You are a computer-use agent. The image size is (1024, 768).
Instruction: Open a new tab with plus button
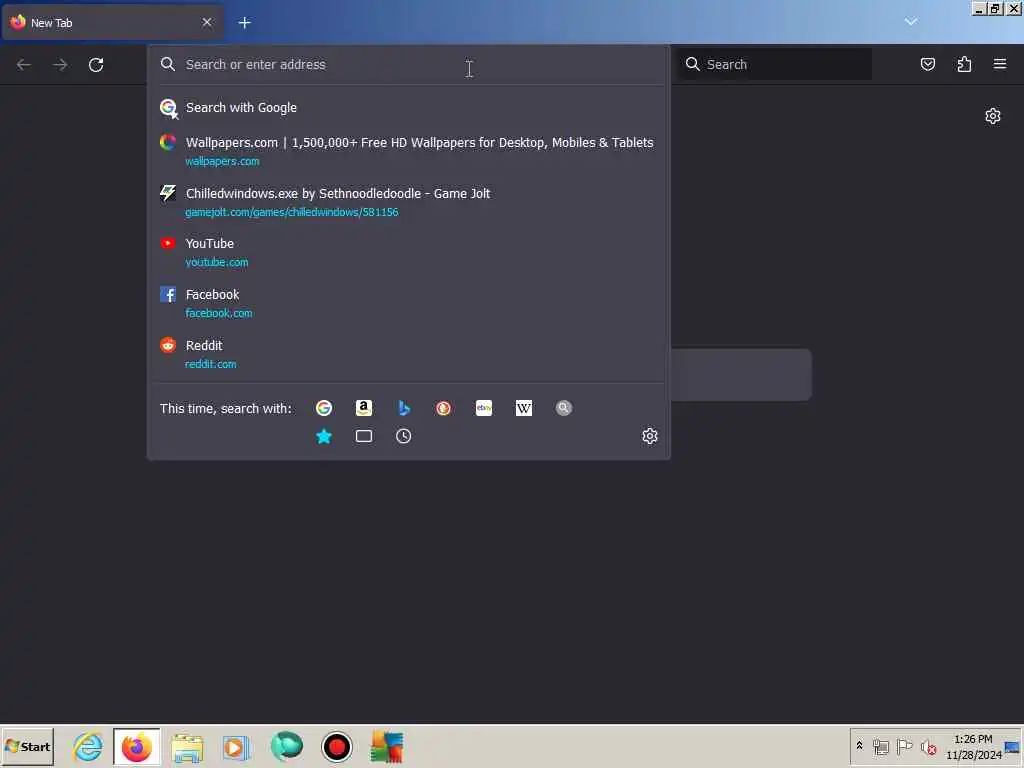pos(244,23)
